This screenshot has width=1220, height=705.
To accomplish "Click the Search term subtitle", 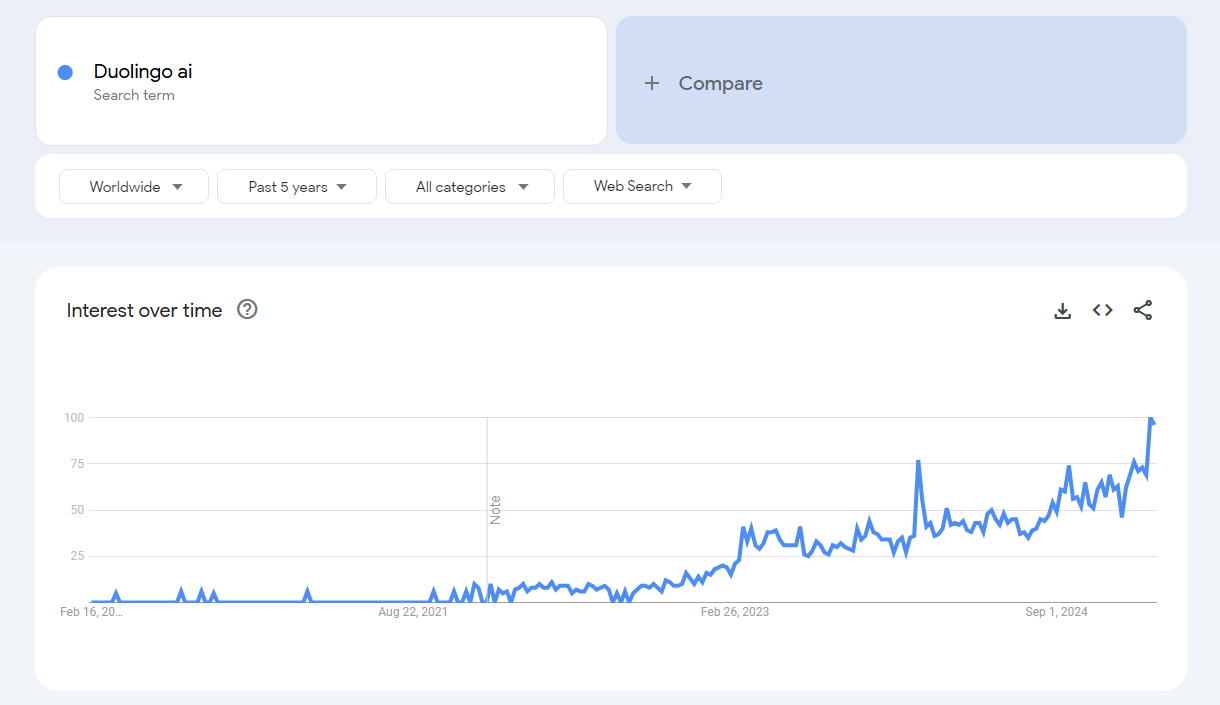I will [x=134, y=95].
